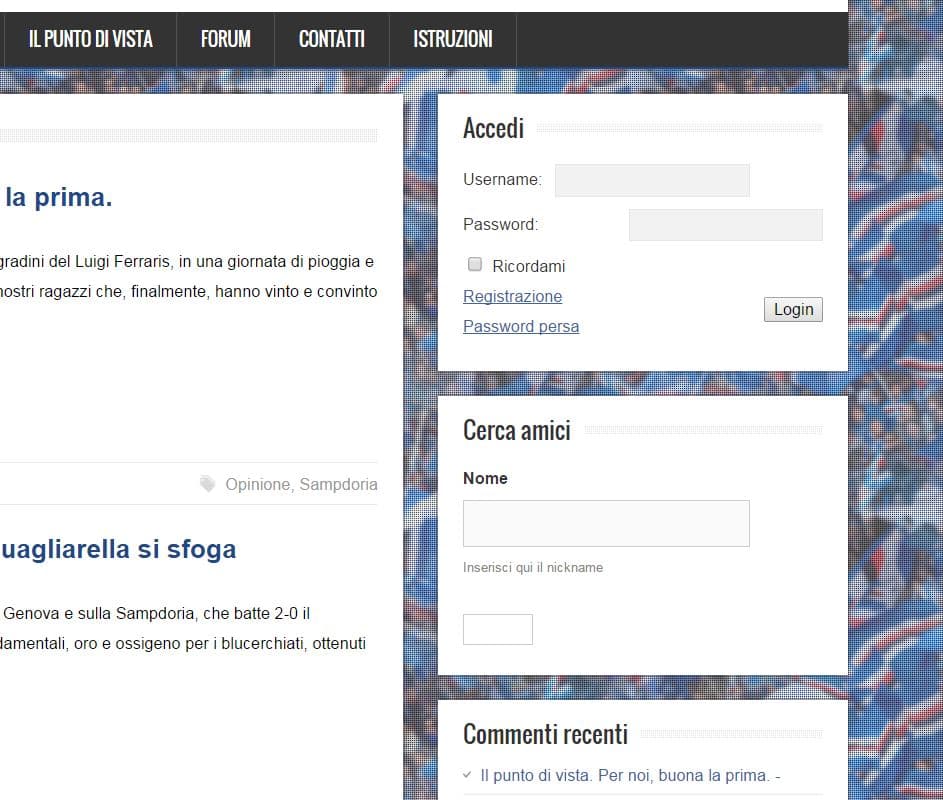The height and width of the screenshot is (800, 943).
Task: Click the Username input field
Action: pos(652,180)
